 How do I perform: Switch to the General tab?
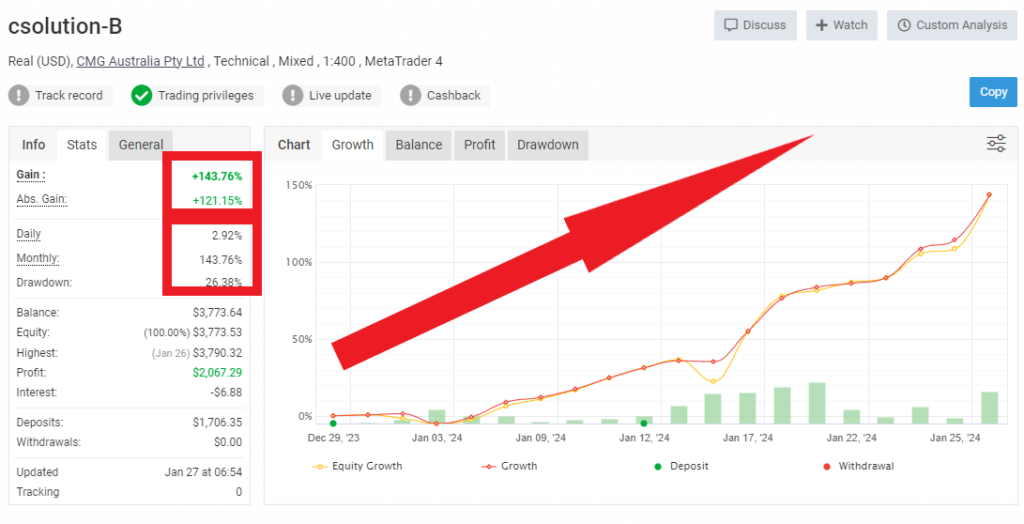(141, 144)
